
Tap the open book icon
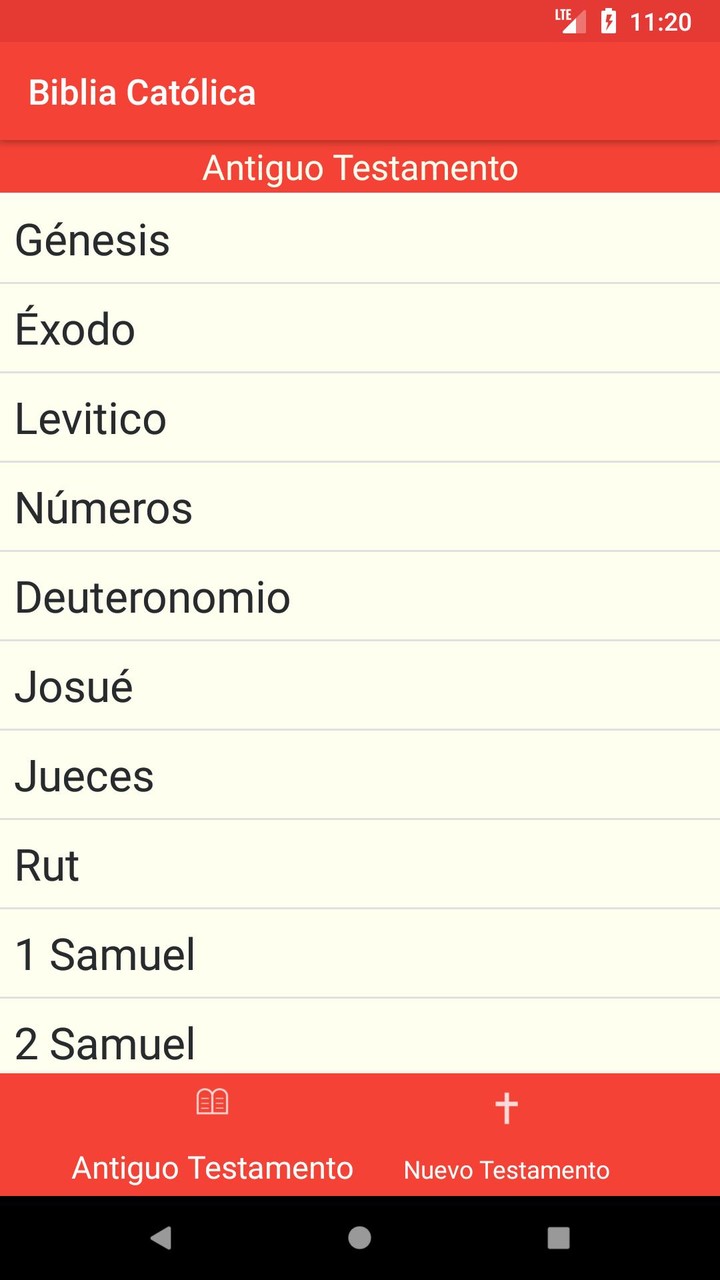(212, 1102)
